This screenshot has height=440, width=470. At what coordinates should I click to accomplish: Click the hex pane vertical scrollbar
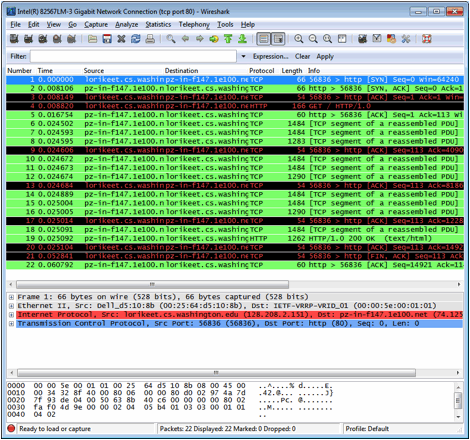pyautogui.click(x=458, y=401)
